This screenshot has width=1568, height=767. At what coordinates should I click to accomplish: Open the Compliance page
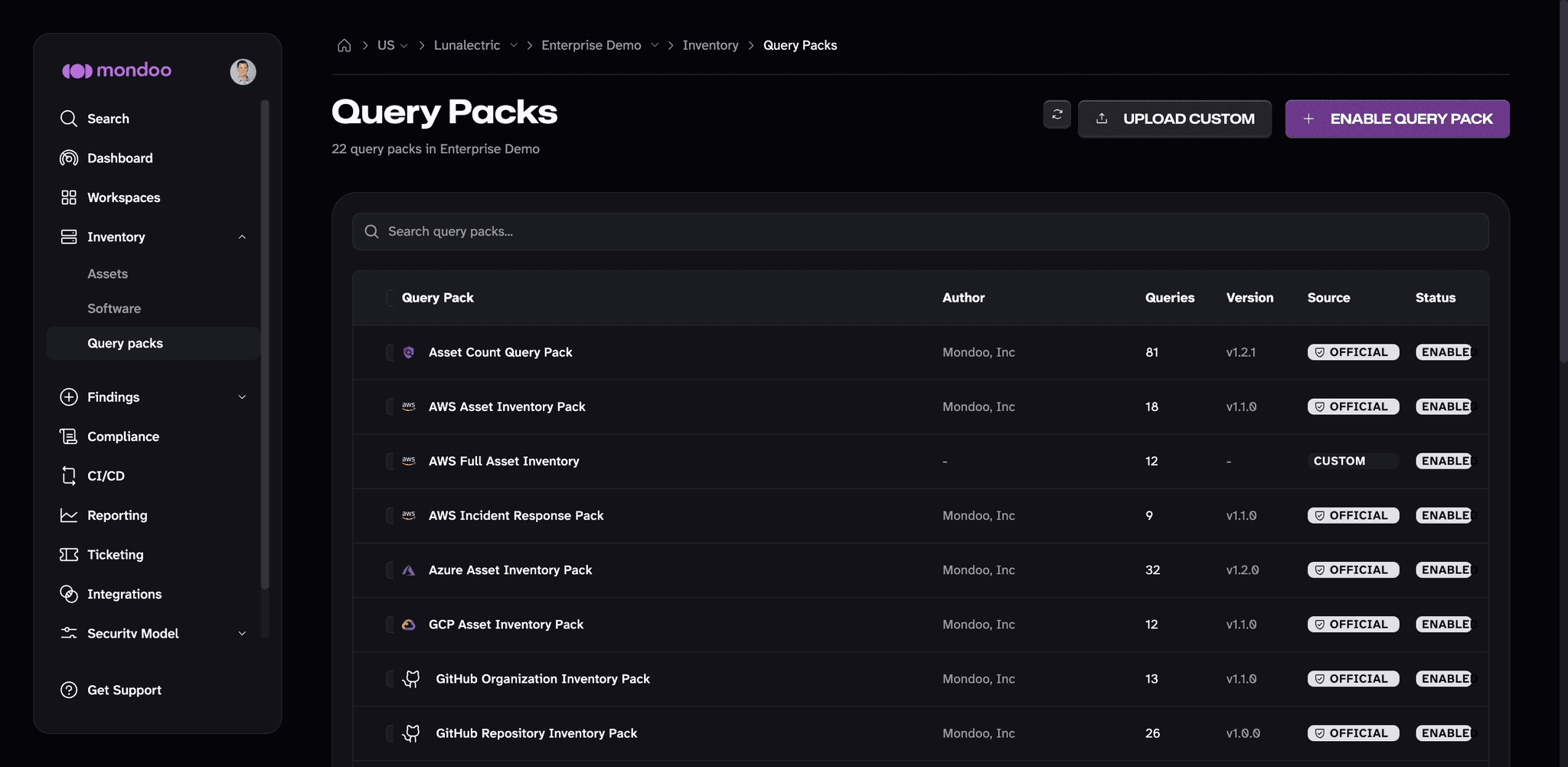pos(123,436)
